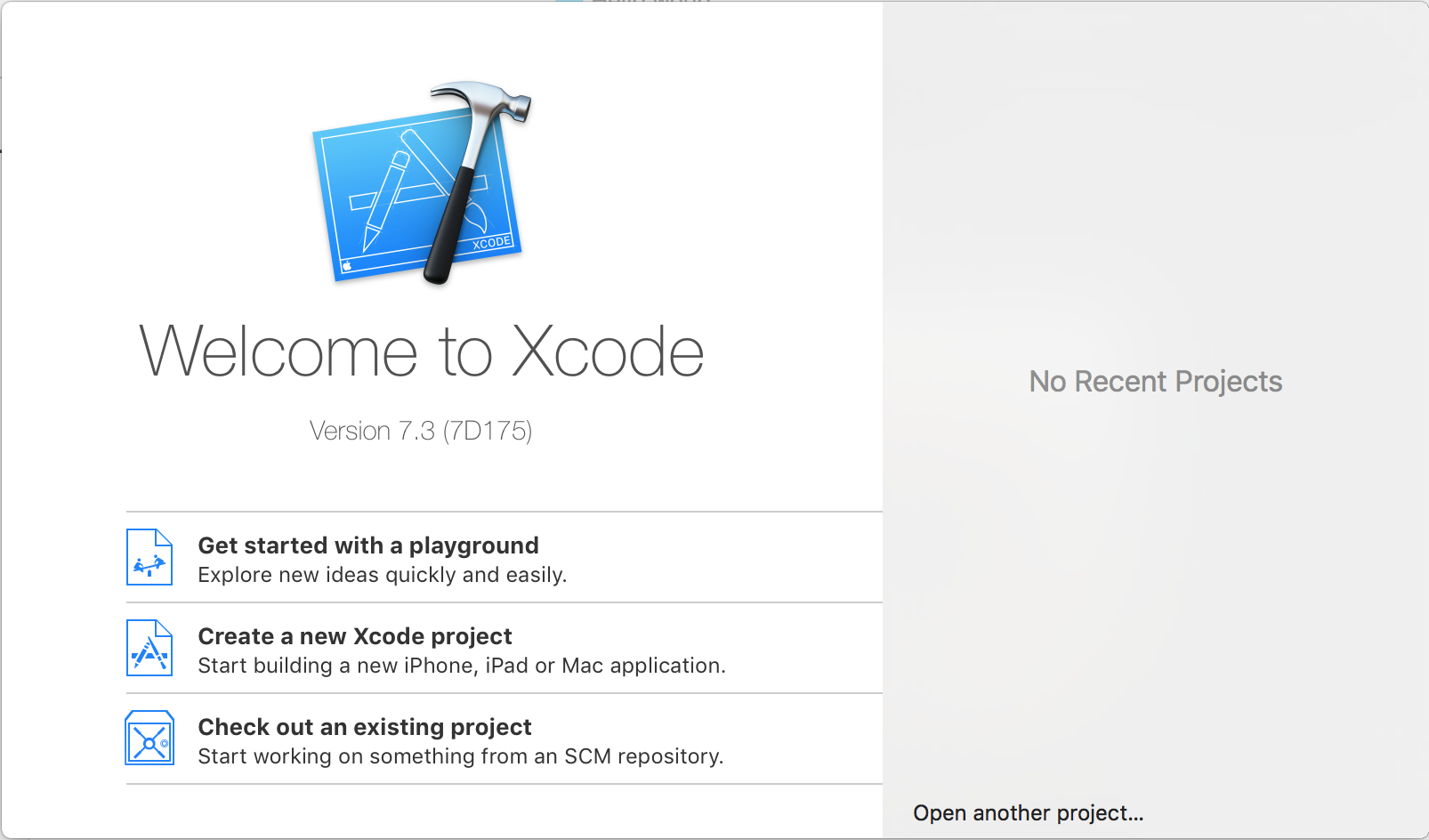
Task: Click the playground seesaw document icon
Action: tap(149, 558)
